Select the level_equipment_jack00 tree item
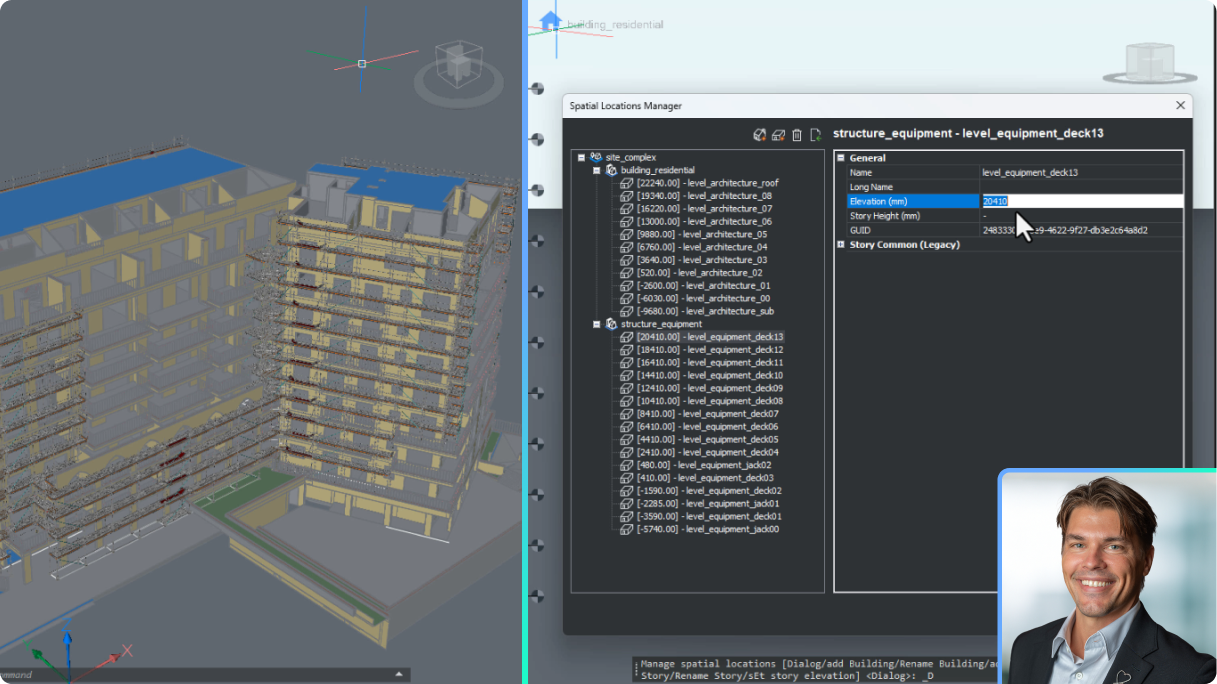The width and height of the screenshot is (1217, 684). pyautogui.click(x=715, y=528)
